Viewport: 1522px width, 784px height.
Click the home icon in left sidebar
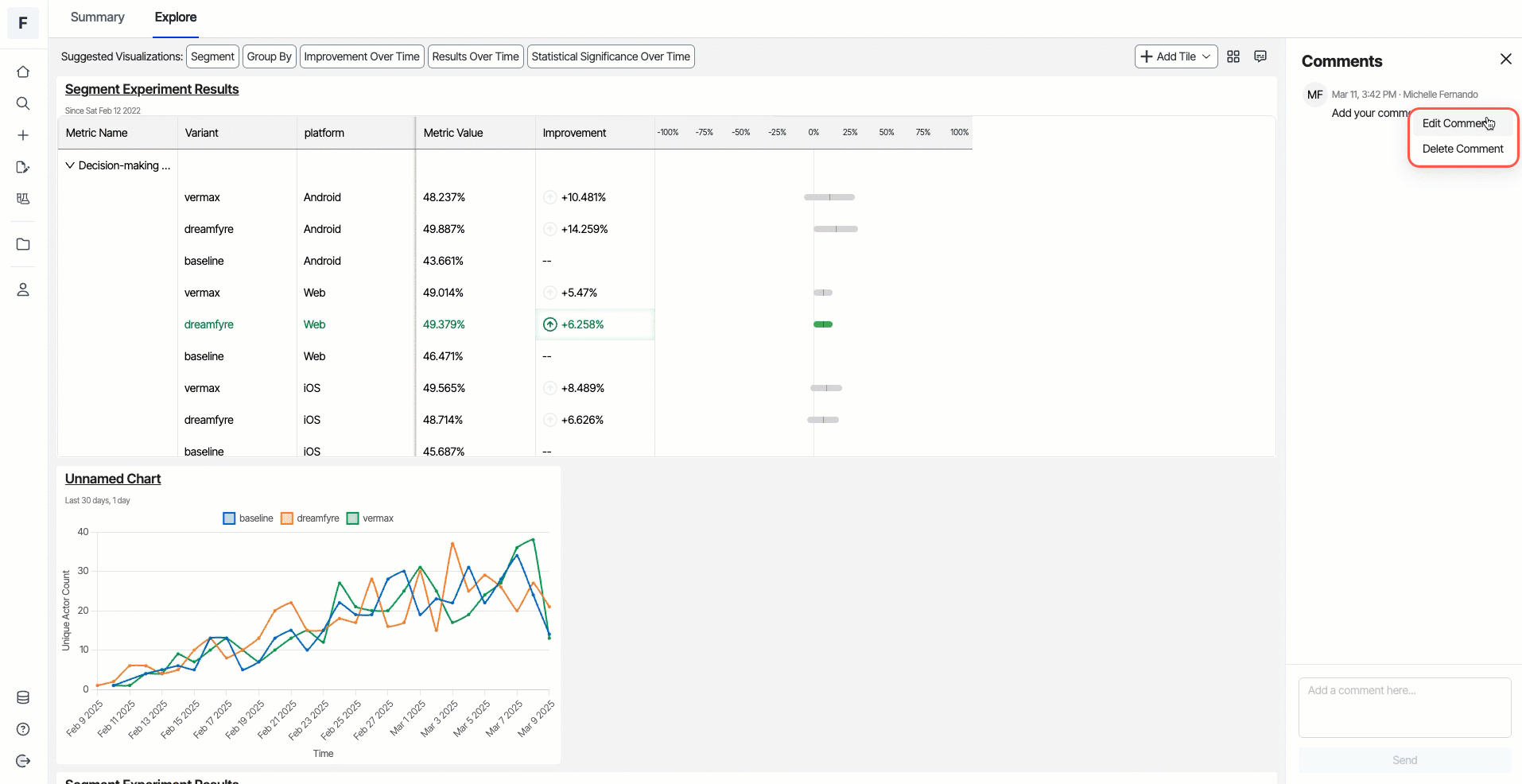(23, 72)
